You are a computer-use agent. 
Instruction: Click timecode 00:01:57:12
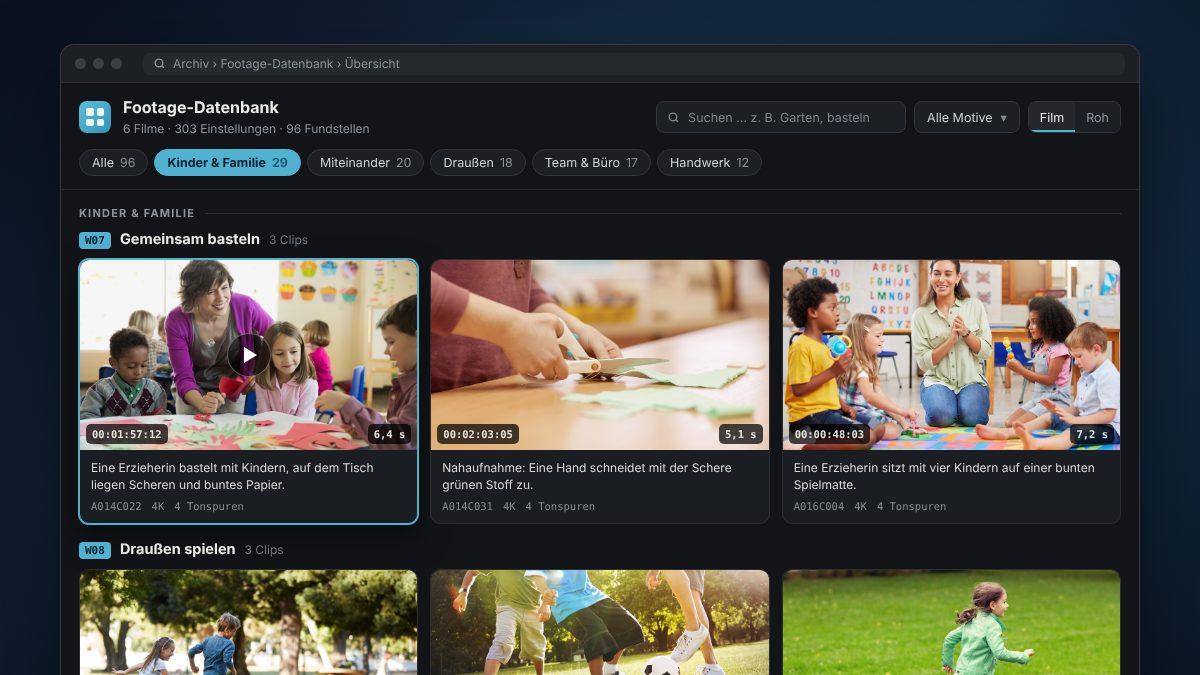[x=127, y=434]
